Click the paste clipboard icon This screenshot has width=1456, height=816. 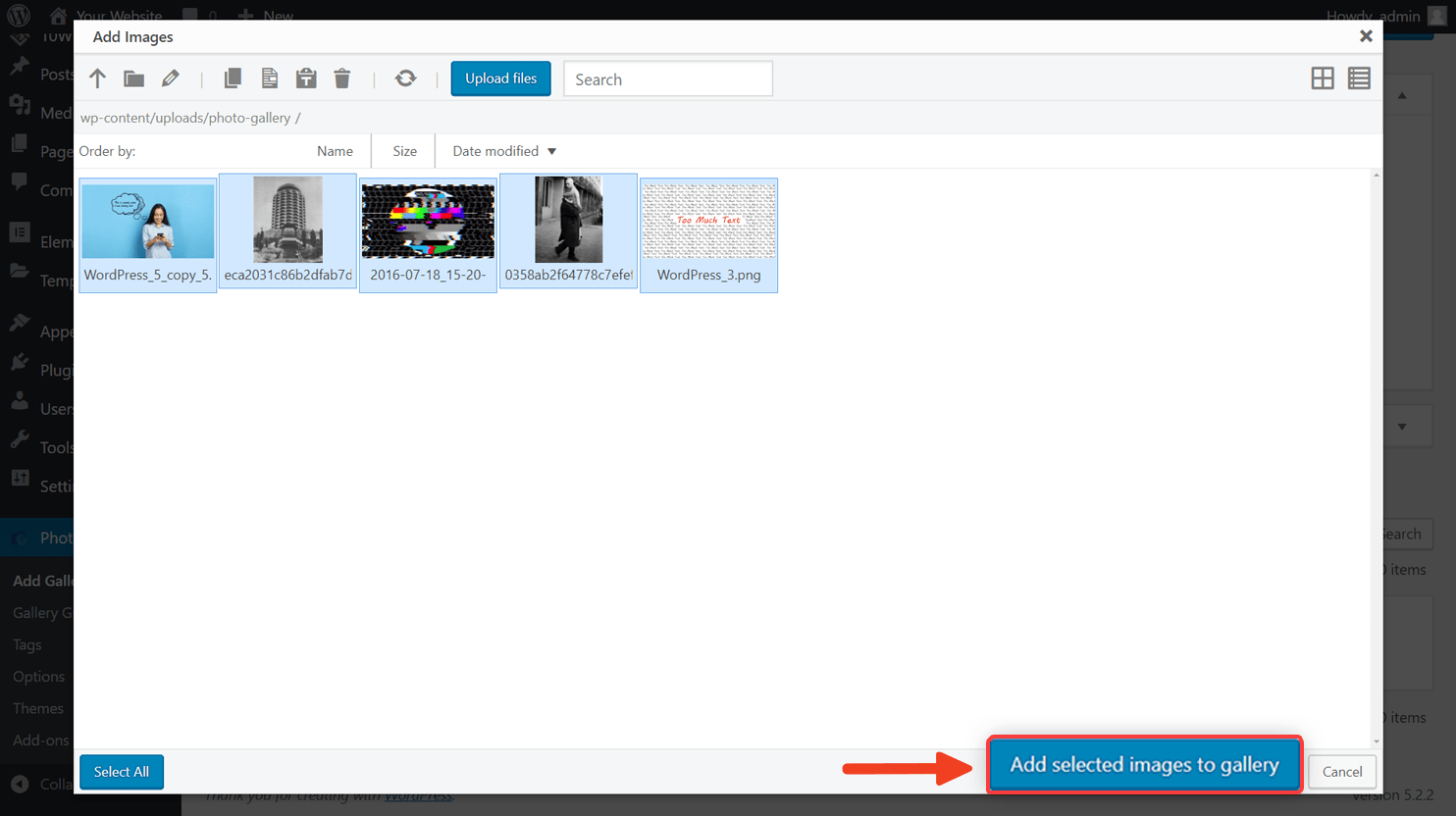coord(306,78)
